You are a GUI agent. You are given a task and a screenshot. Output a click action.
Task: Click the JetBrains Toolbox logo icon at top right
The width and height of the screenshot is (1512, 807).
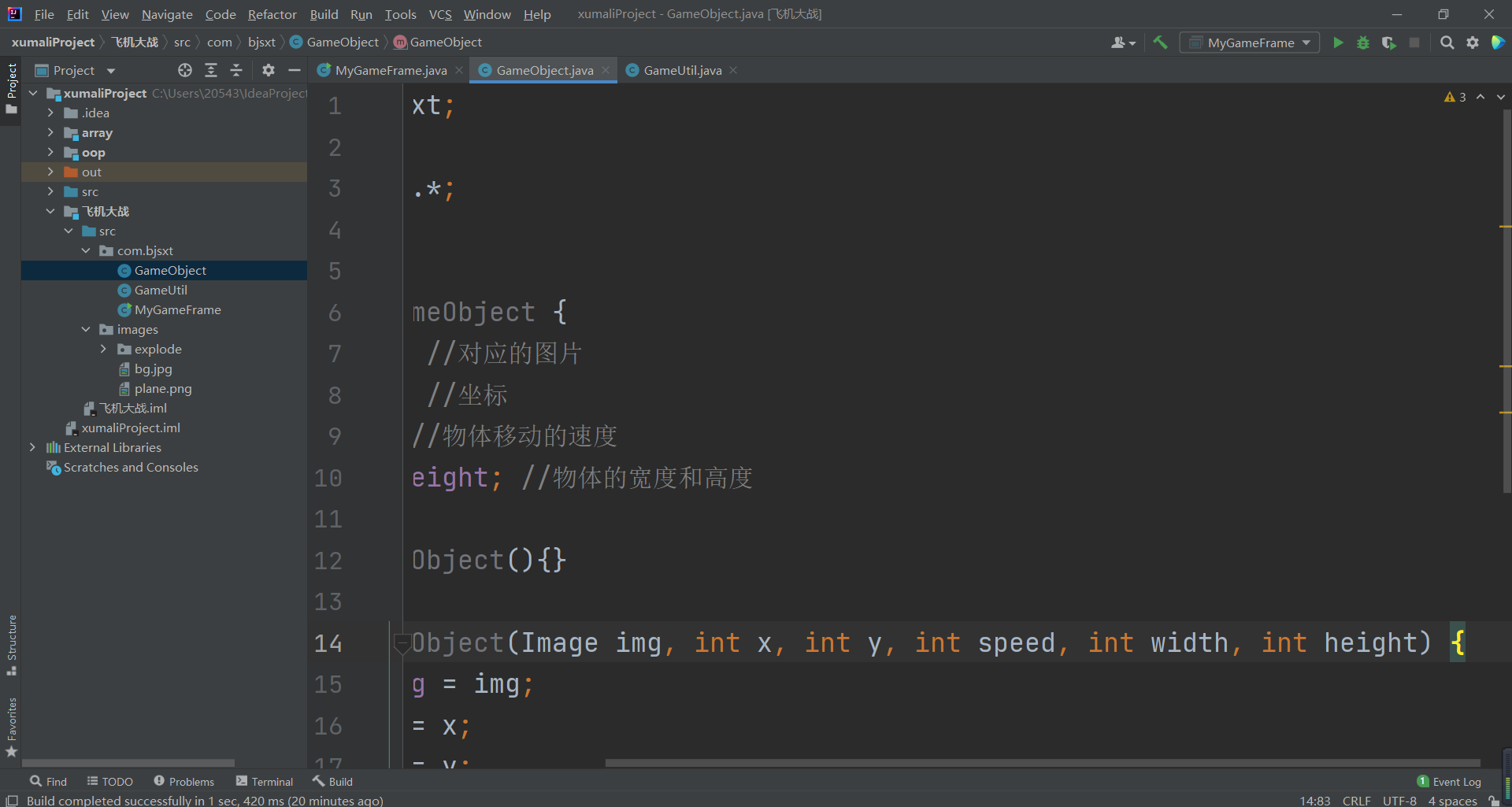pos(1498,43)
